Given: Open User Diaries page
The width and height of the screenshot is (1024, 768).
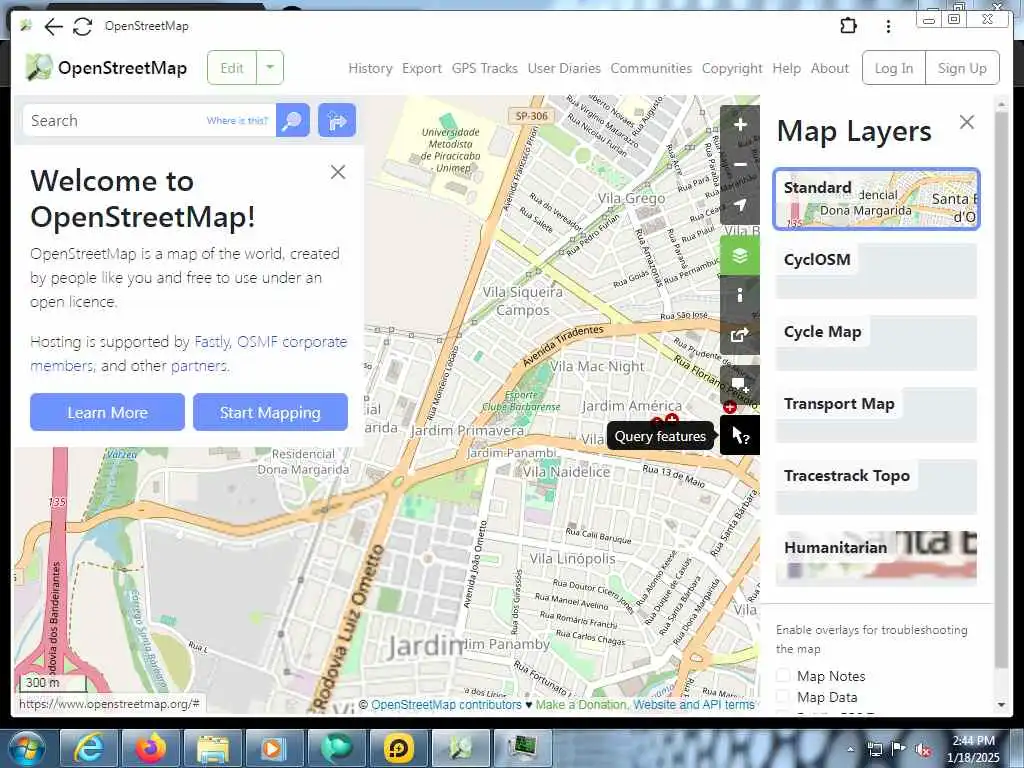Looking at the screenshot, I should pos(564,68).
